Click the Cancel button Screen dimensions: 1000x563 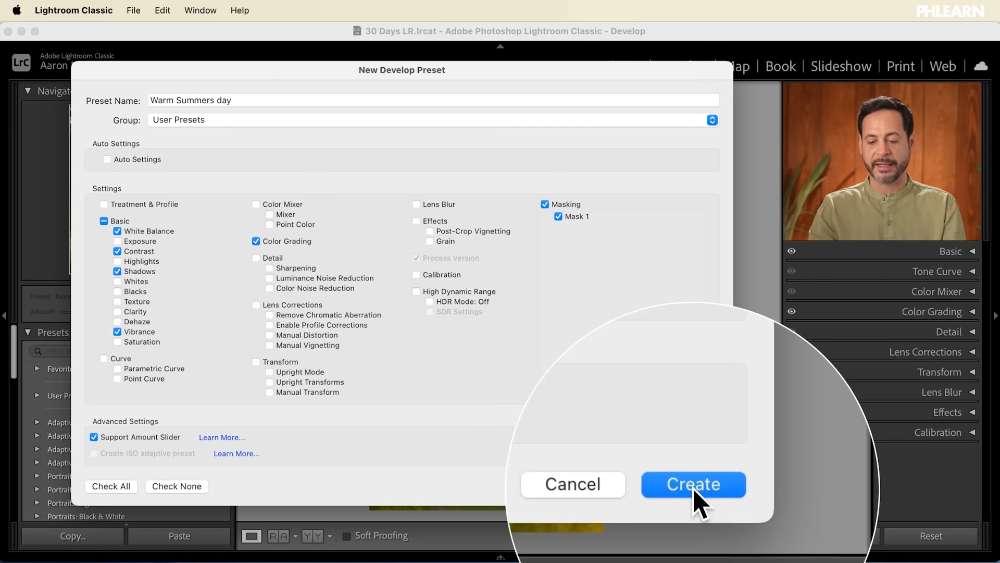(x=573, y=485)
